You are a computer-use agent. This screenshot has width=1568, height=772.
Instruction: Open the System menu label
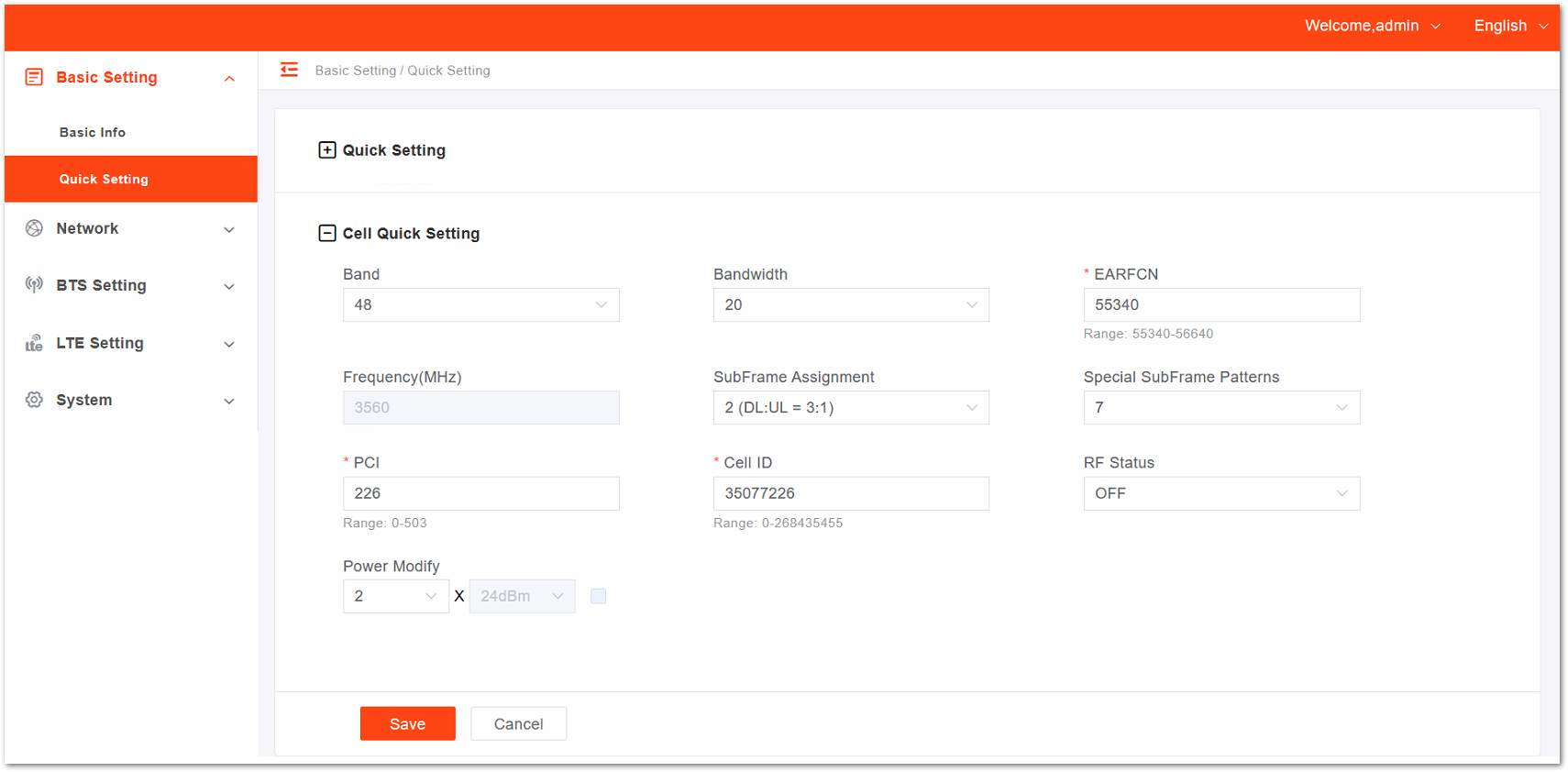(84, 400)
